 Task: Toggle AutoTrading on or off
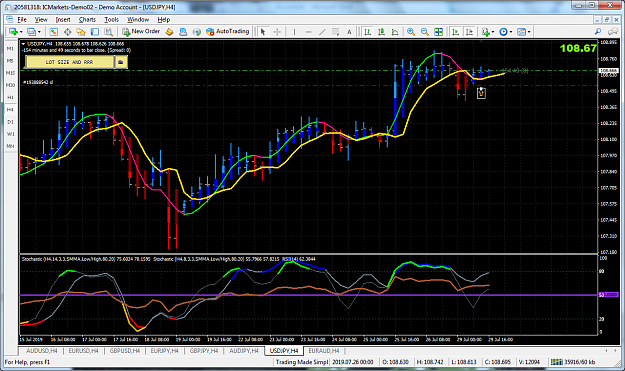tap(228, 31)
